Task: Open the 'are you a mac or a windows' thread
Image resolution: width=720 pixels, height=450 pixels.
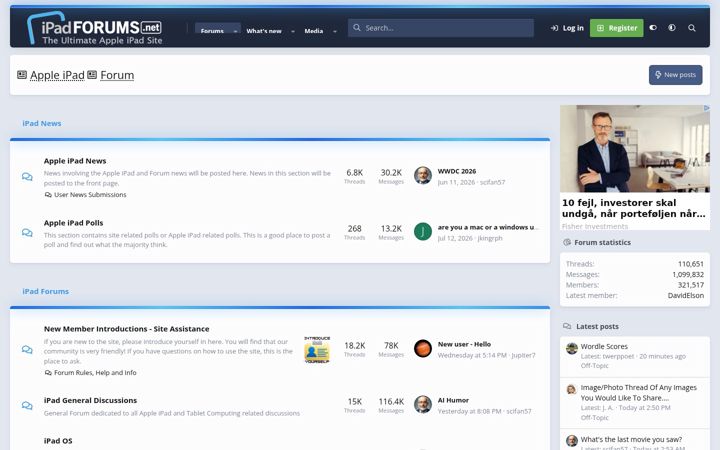Action: point(488,227)
